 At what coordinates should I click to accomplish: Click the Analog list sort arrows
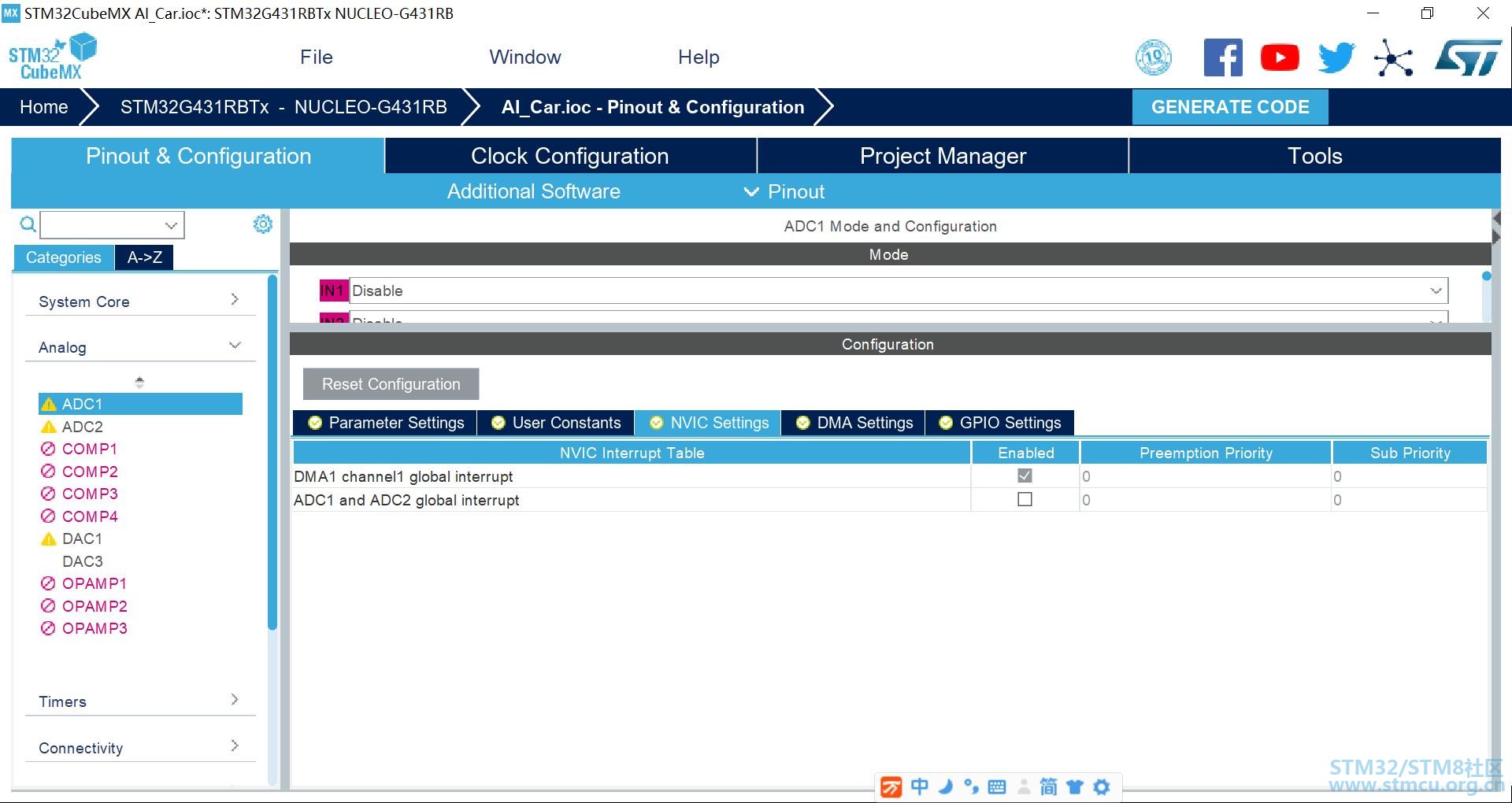(139, 383)
